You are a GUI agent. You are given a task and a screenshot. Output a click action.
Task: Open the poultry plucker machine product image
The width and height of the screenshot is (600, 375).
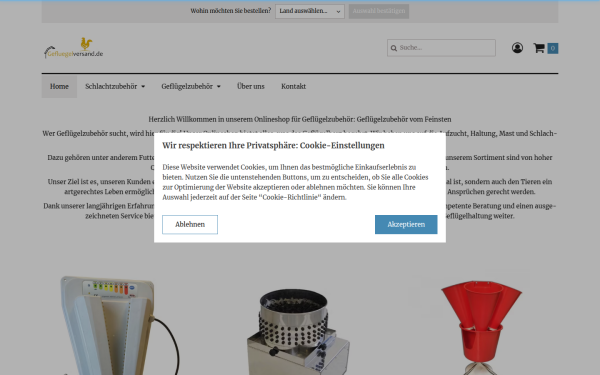(x=298, y=331)
